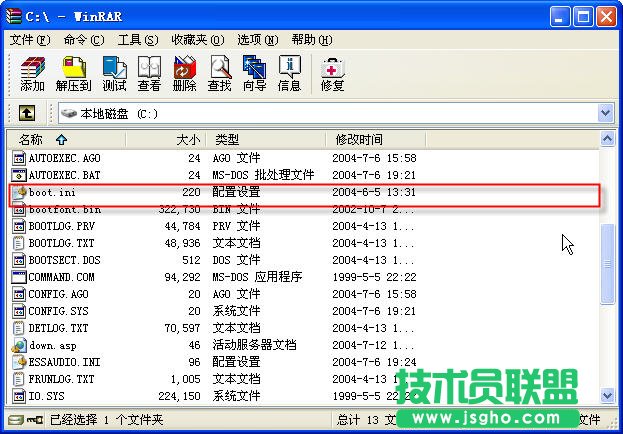The image size is (623, 434).
Task: Open the Tools (工具) menu
Action: tap(138, 40)
